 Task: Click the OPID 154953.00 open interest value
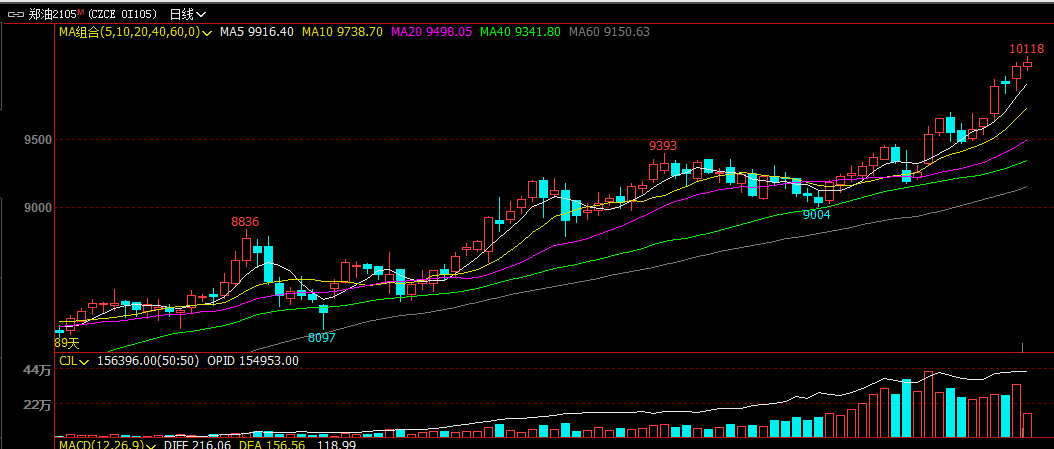pyautogui.click(x=253, y=361)
